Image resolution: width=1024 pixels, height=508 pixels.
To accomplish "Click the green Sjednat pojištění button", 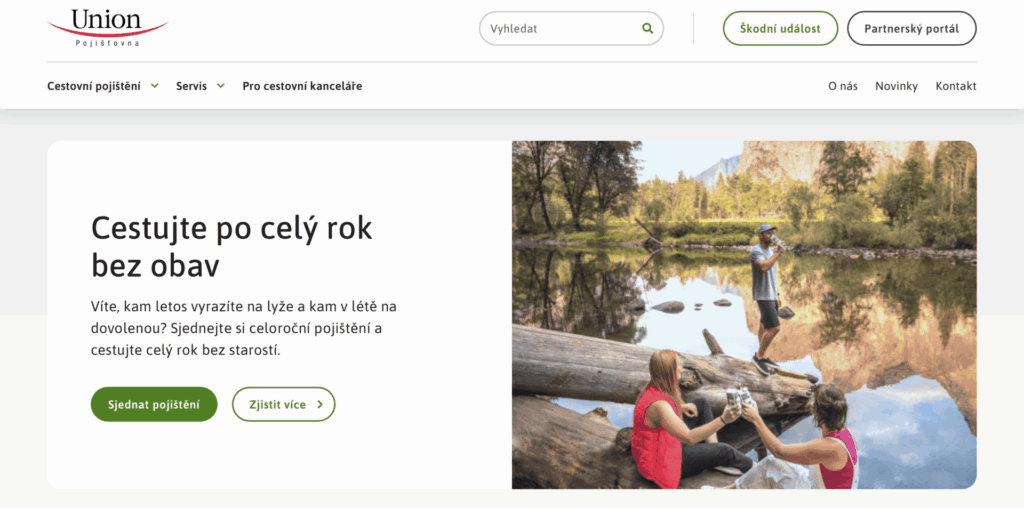I will tap(154, 405).
